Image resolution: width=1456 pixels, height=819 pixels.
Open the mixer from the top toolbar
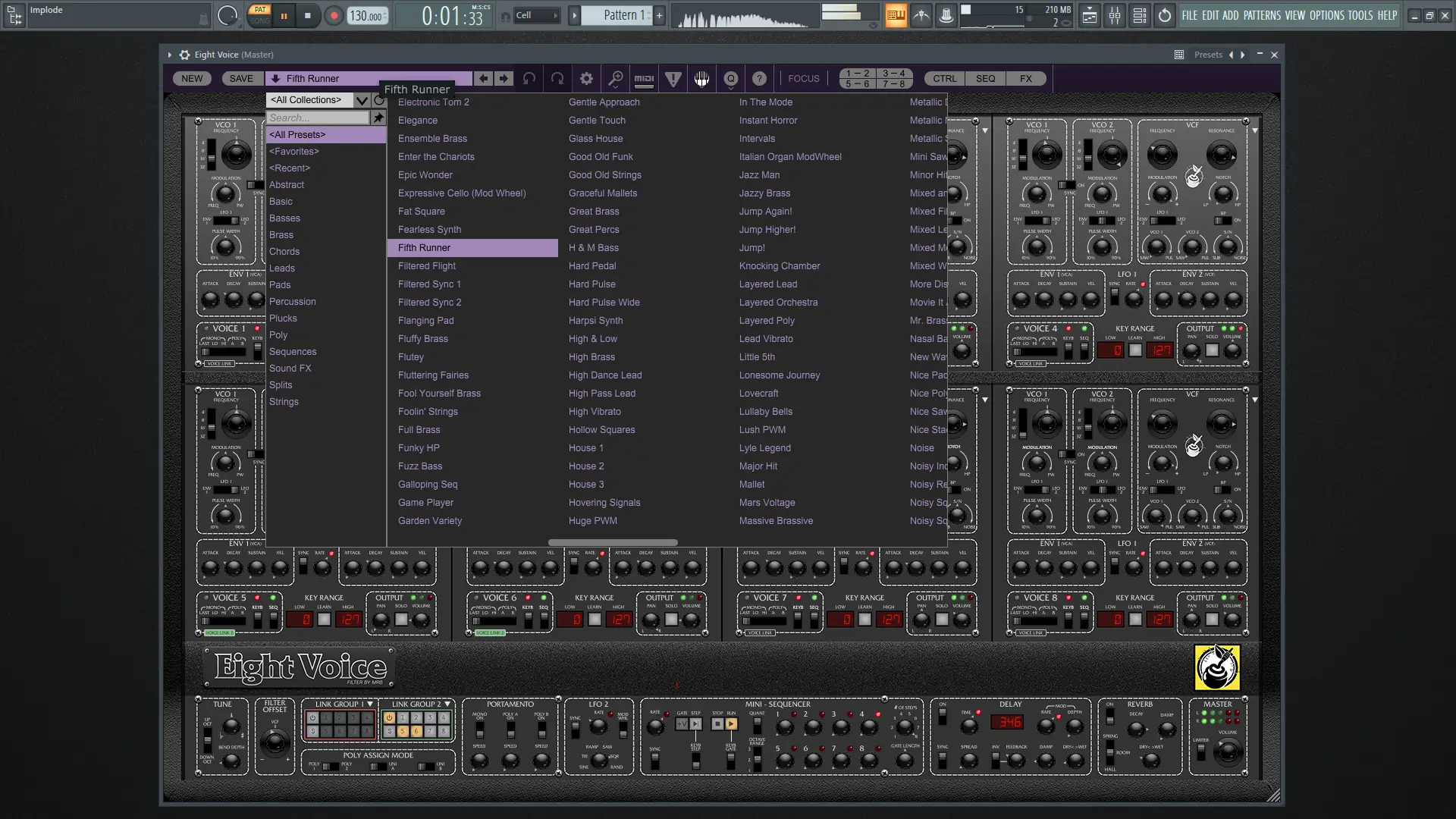(x=1114, y=15)
